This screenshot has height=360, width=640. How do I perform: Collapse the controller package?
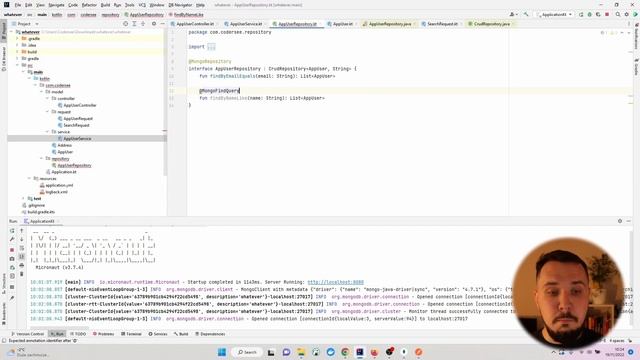[47, 98]
